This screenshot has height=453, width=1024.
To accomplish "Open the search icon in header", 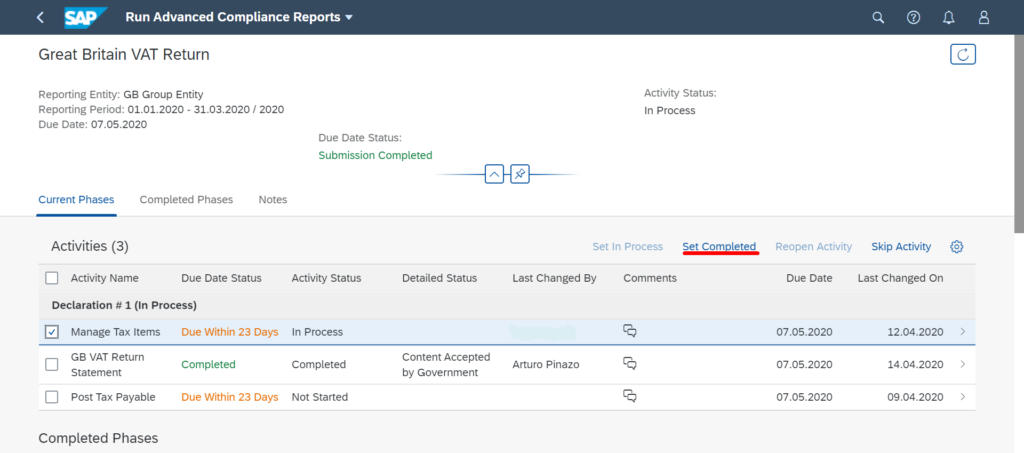I will click(878, 18).
